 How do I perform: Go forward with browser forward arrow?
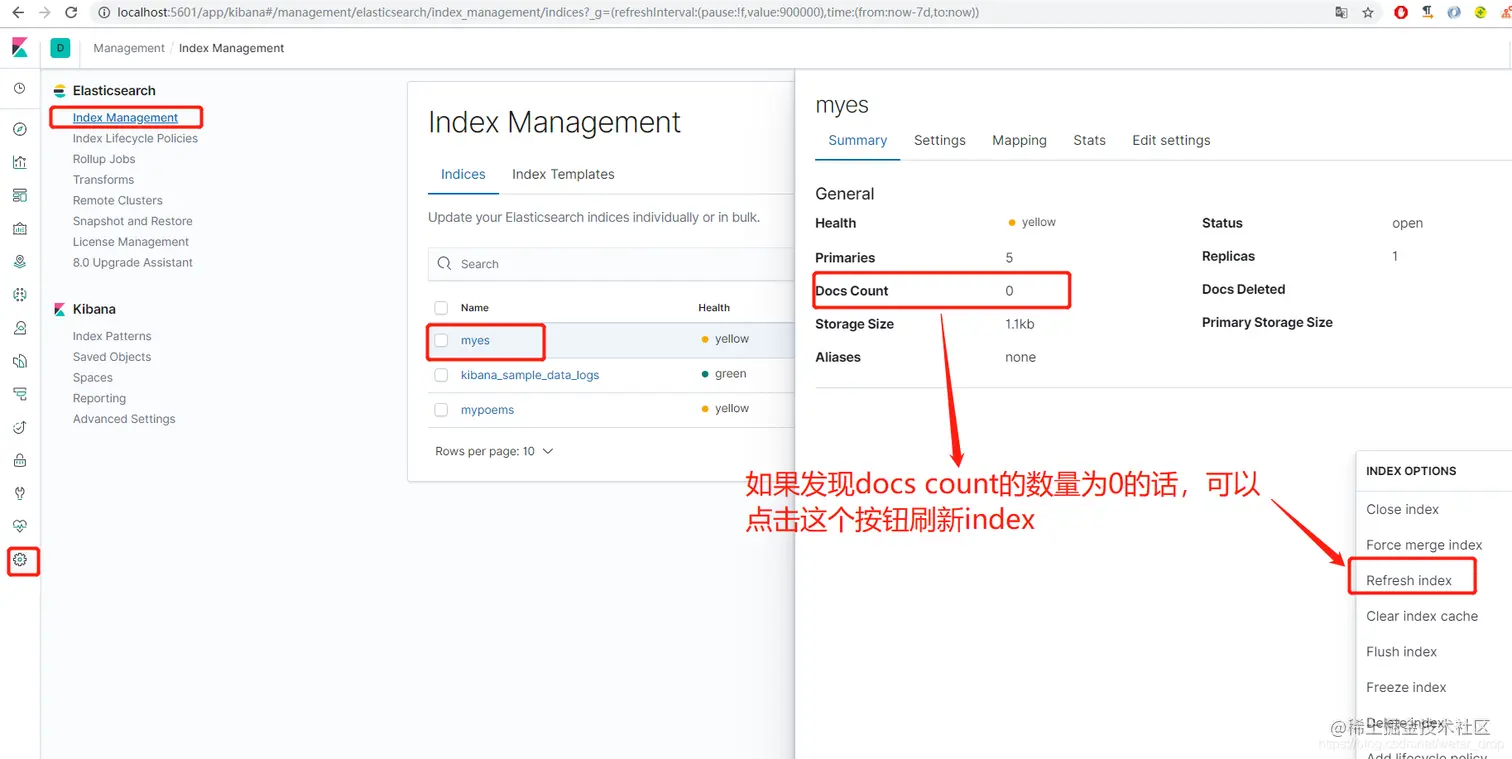(x=44, y=13)
